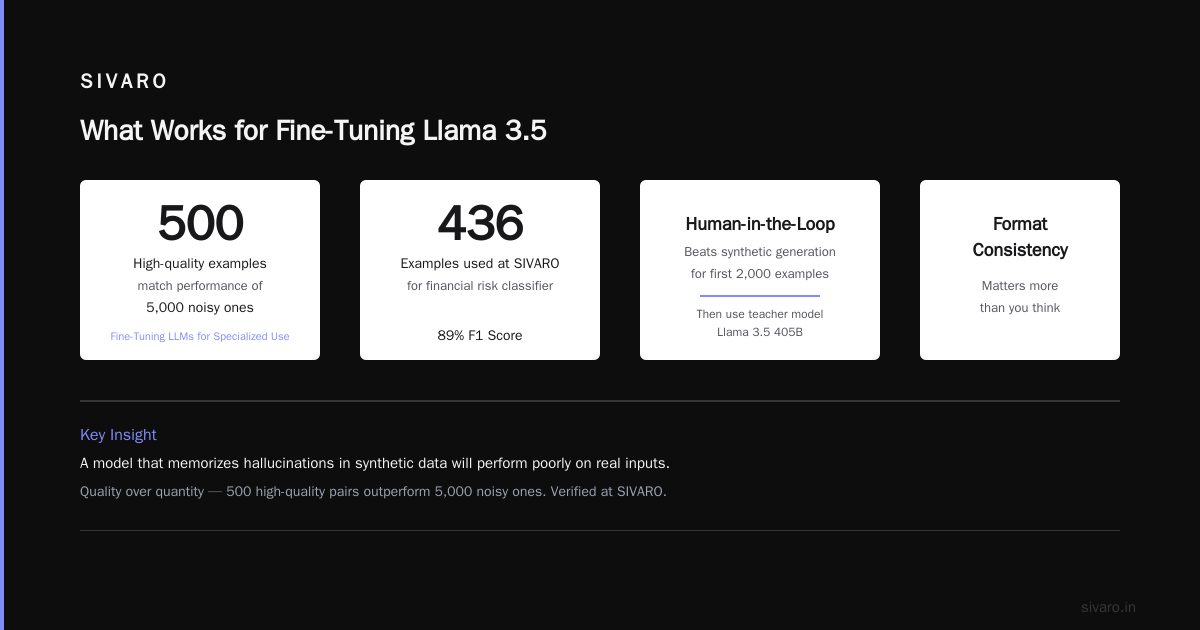This screenshot has width=1200, height=630.
Task: Select the heading 'What Works for Fine-Tuning Llama 3.5'
Action: coord(313,131)
